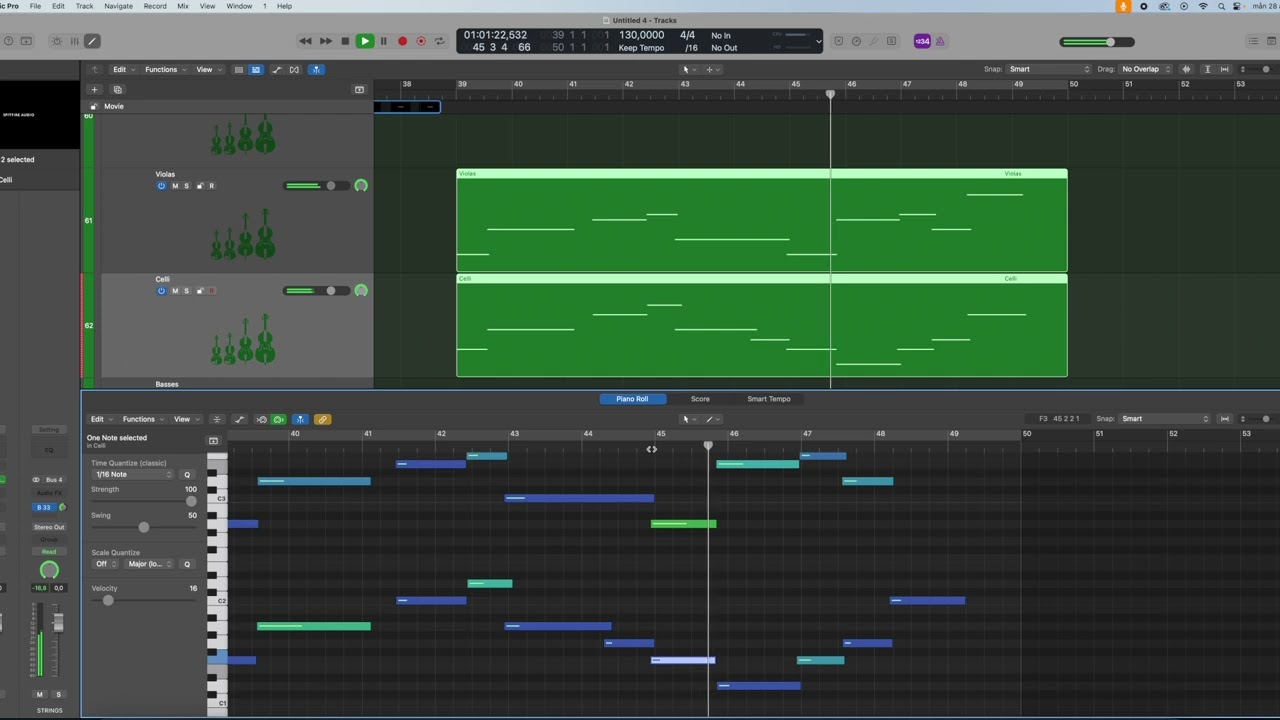
Task: Click the red Record button
Action: point(402,41)
